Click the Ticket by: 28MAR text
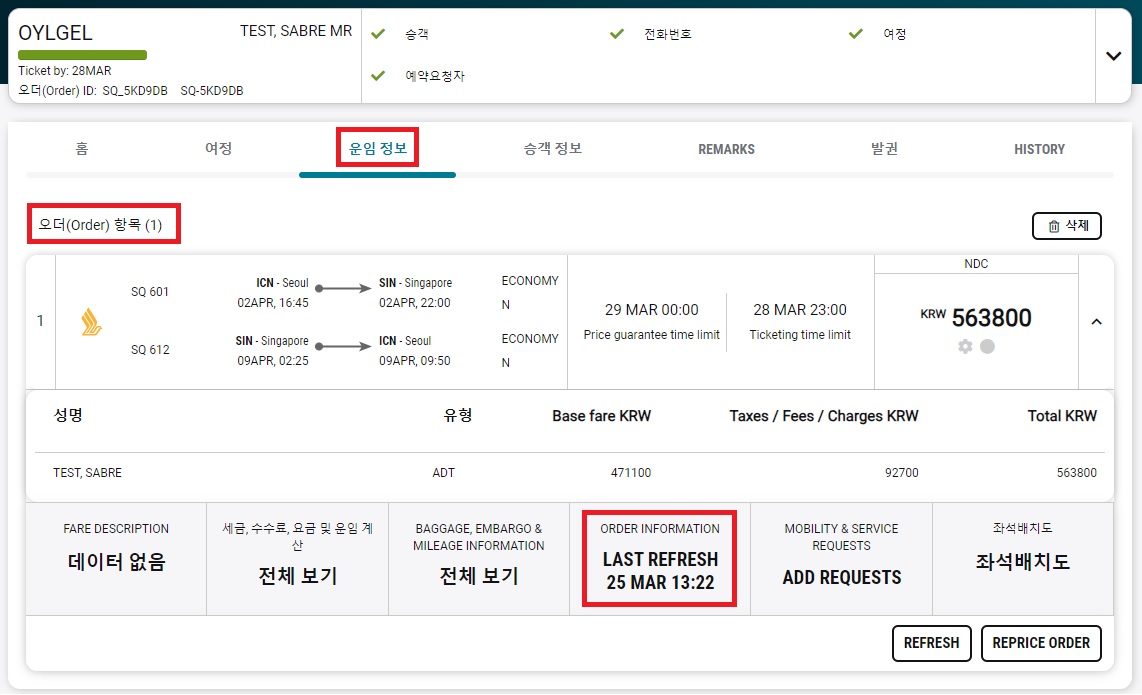The width and height of the screenshot is (1142, 695). pyautogui.click(x=65, y=71)
